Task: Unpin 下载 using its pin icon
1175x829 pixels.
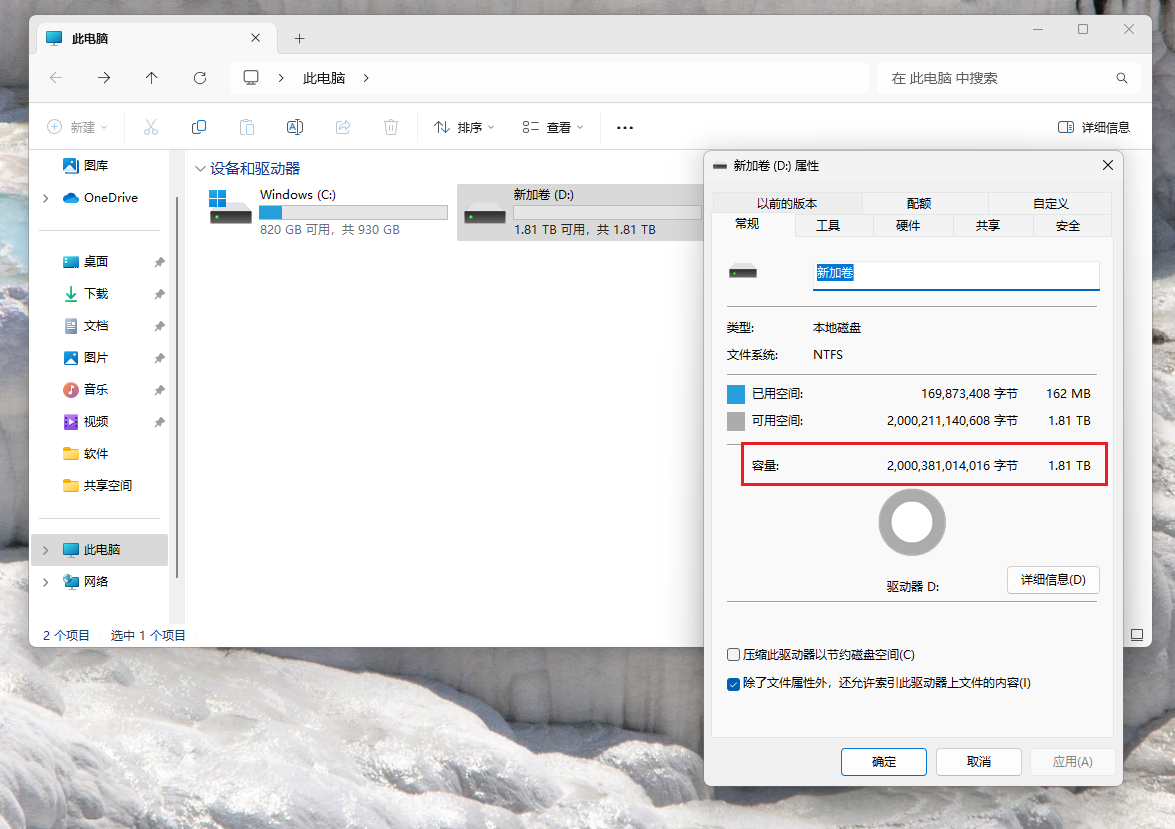Action: [x=159, y=294]
